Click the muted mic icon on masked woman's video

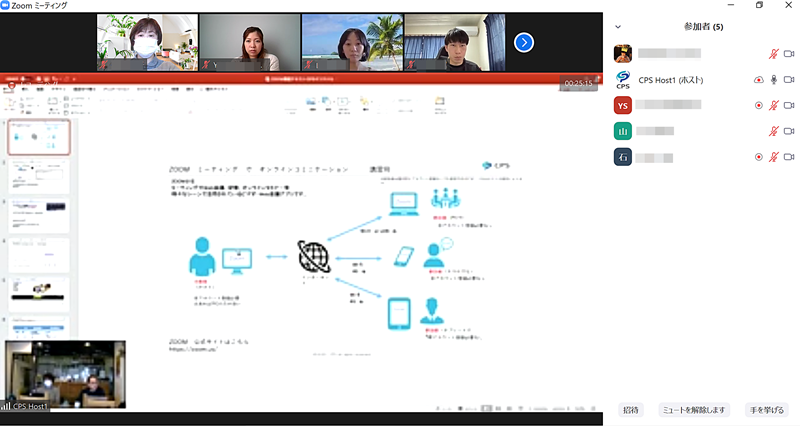click(x=104, y=65)
